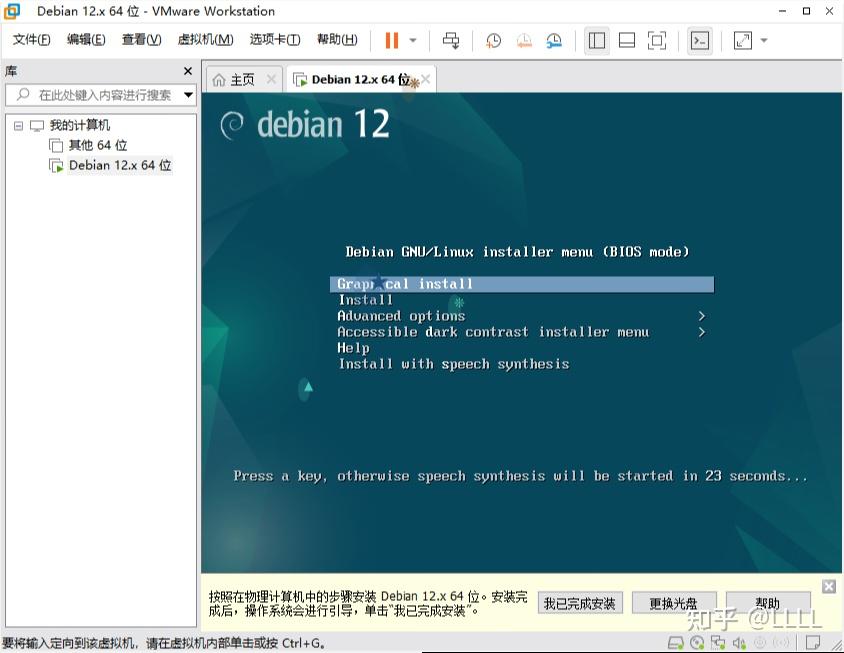Viewport: 844px width, 653px height.
Task: Open the 查看(V) menu
Action: 142,39
